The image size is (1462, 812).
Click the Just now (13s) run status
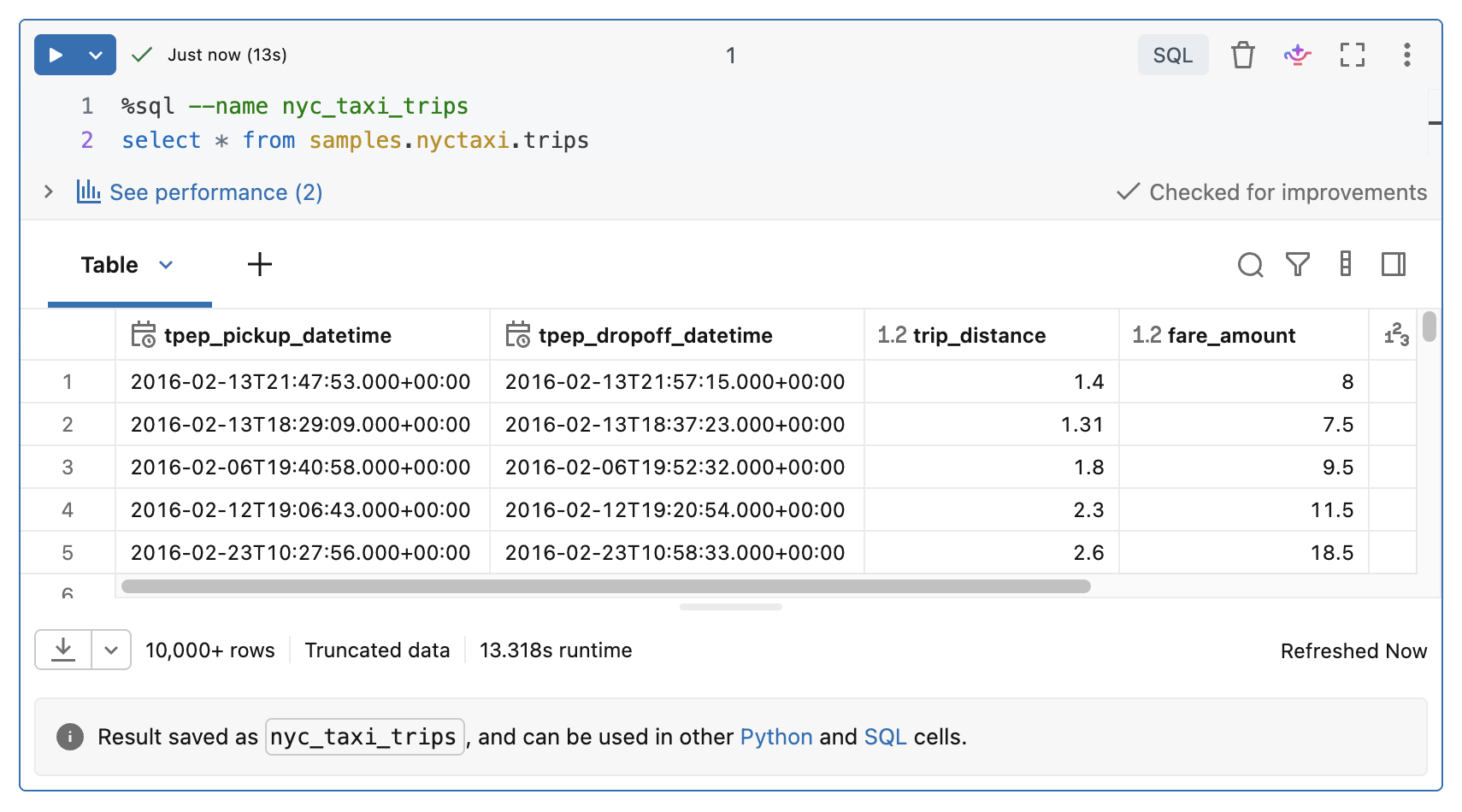pyautogui.click(x=227, y=55)
